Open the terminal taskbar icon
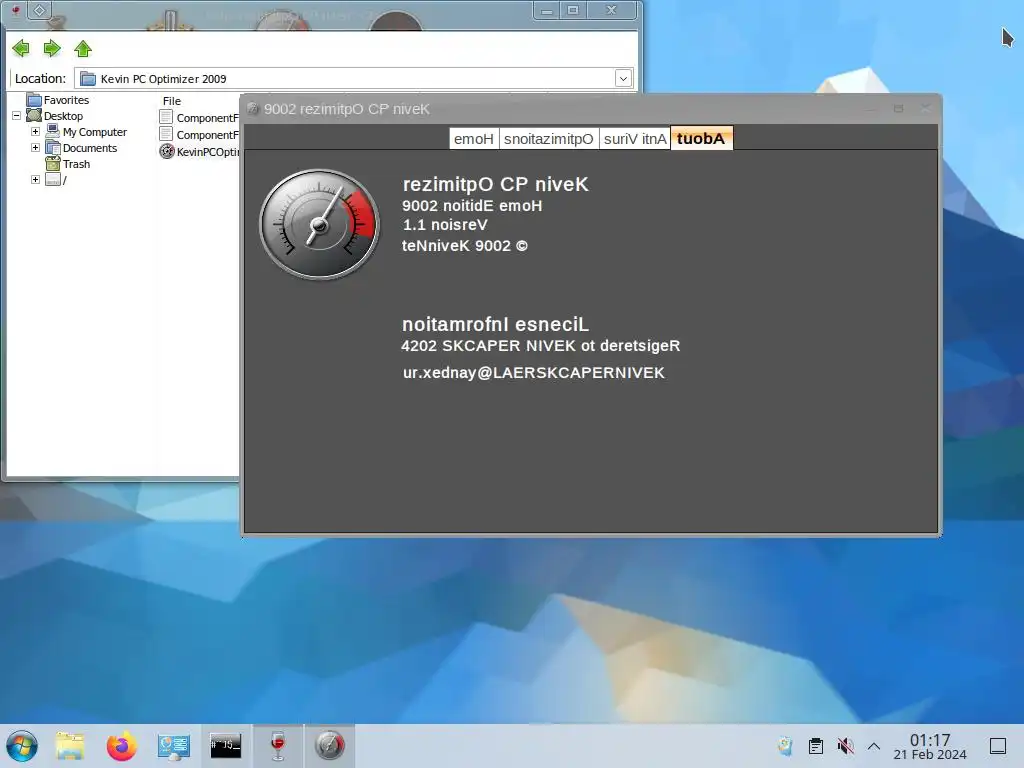 [225, 745]
